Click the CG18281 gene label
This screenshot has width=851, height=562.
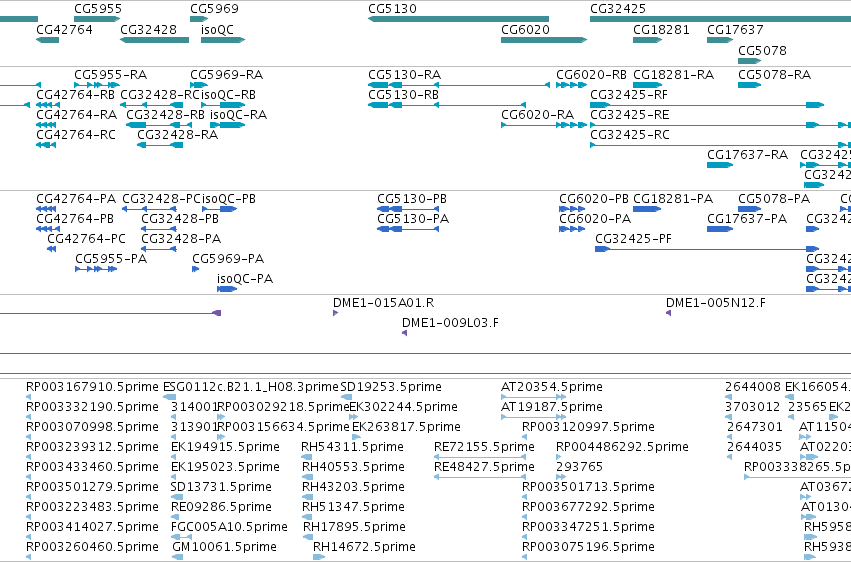pyautogui.click(x=661, y=30)
